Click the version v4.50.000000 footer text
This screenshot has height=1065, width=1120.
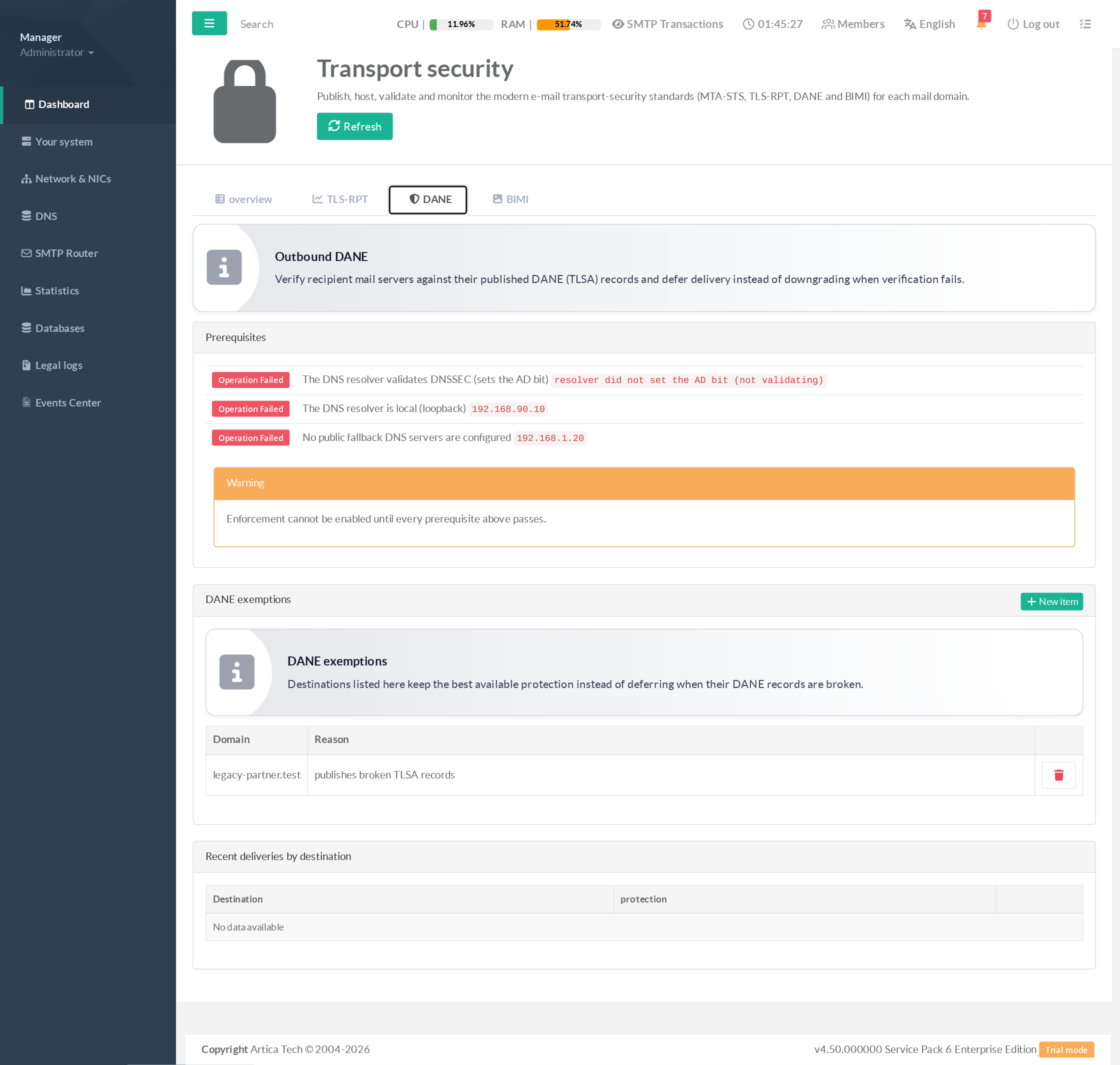pyautogui.click(x=924, y=1049)
